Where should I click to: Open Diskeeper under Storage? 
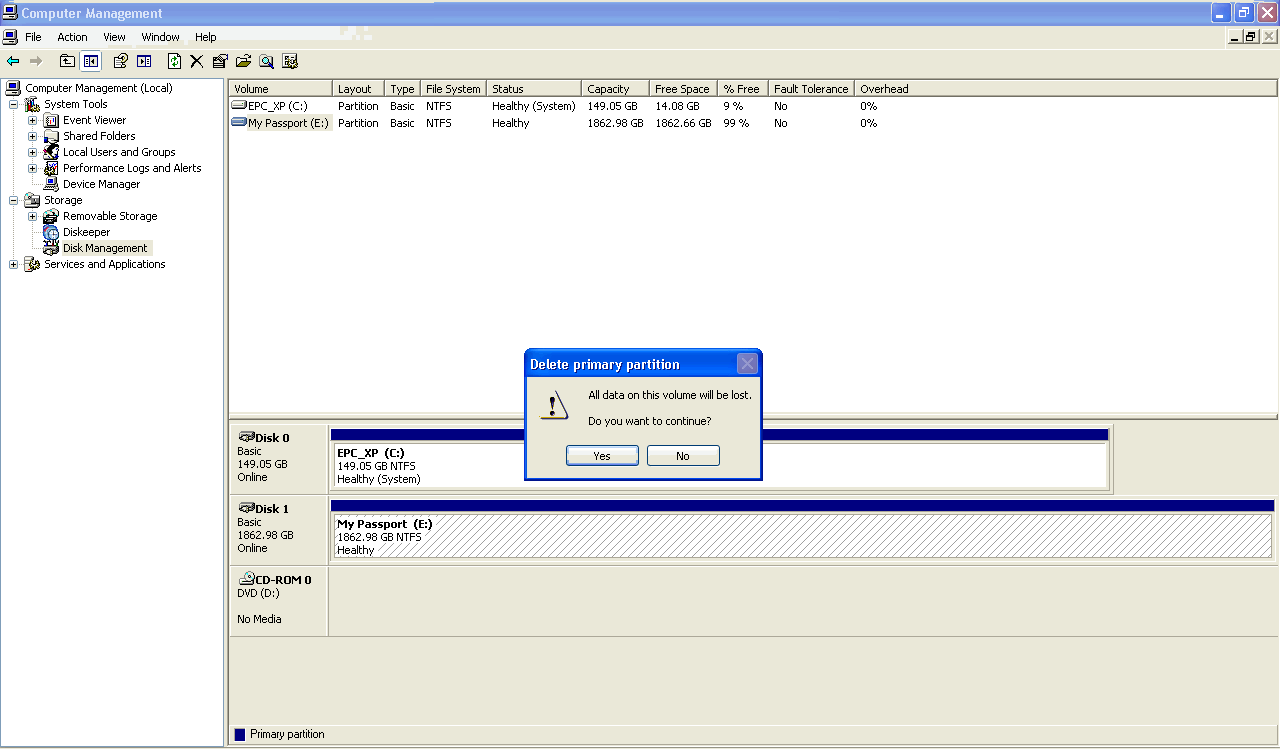coord(86,231)
